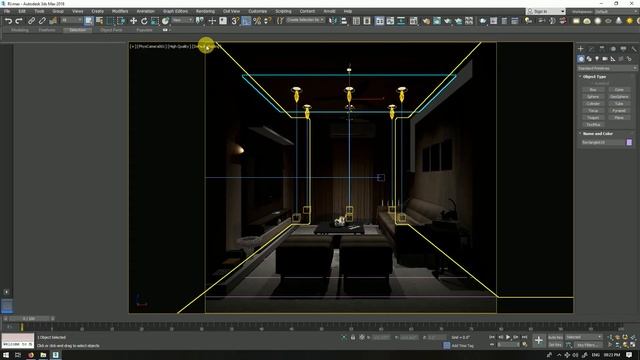Viewport: 640px width, 360px height.
Task: Switch to the Modeling ribbon tab
Action: pyautogui.click(x=20, y=30)
